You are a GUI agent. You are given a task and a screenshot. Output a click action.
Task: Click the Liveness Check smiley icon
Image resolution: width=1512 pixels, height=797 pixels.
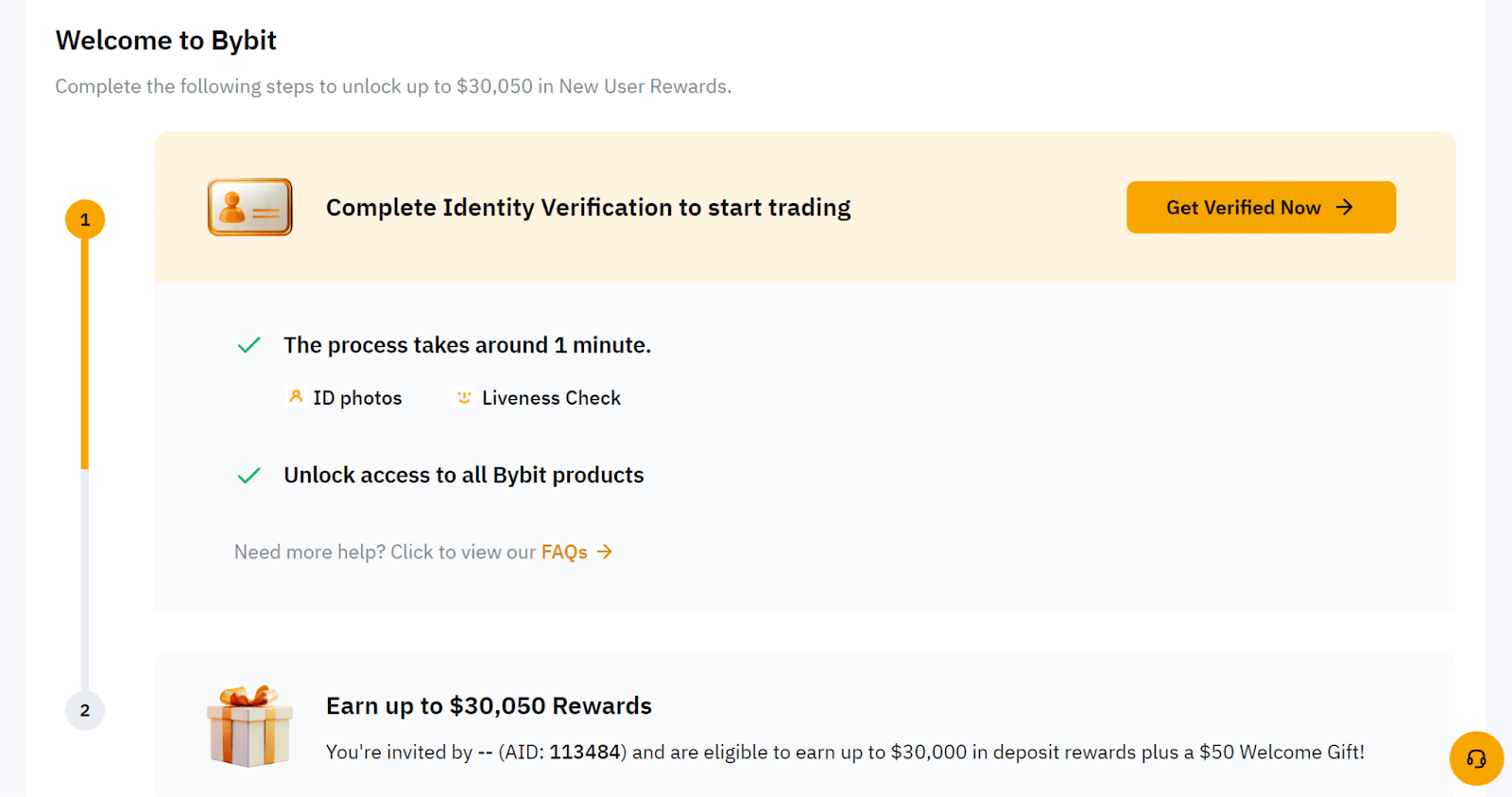click(462, 397)
